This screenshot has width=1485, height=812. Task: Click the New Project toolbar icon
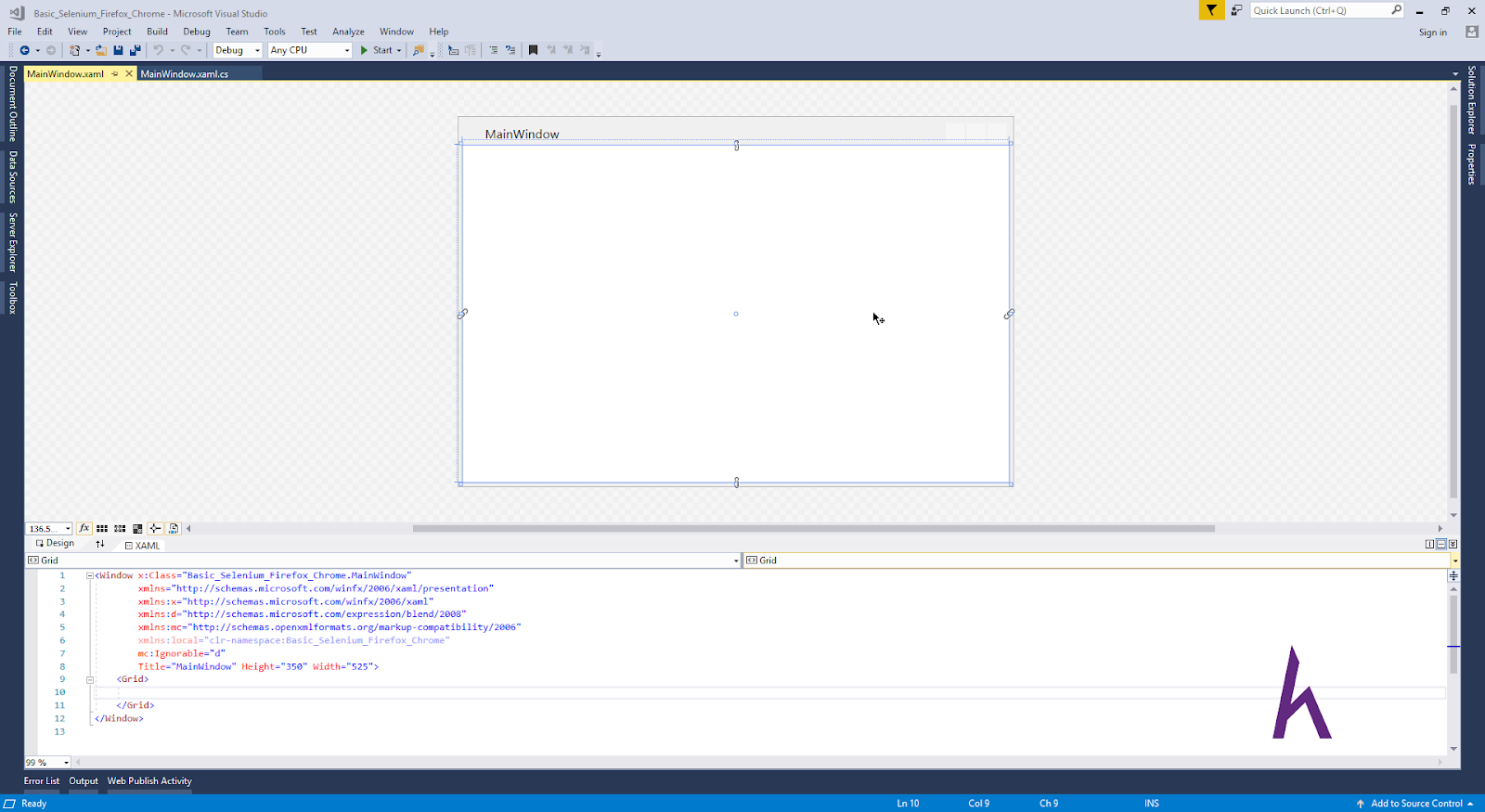tap(74, 50)
